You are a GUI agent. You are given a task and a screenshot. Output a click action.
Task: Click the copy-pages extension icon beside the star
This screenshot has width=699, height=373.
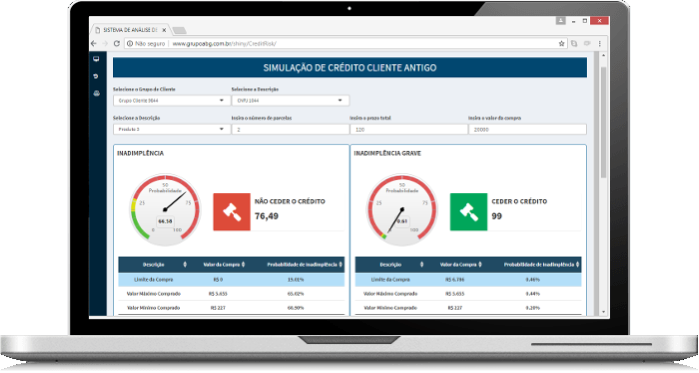click(574, 44)
